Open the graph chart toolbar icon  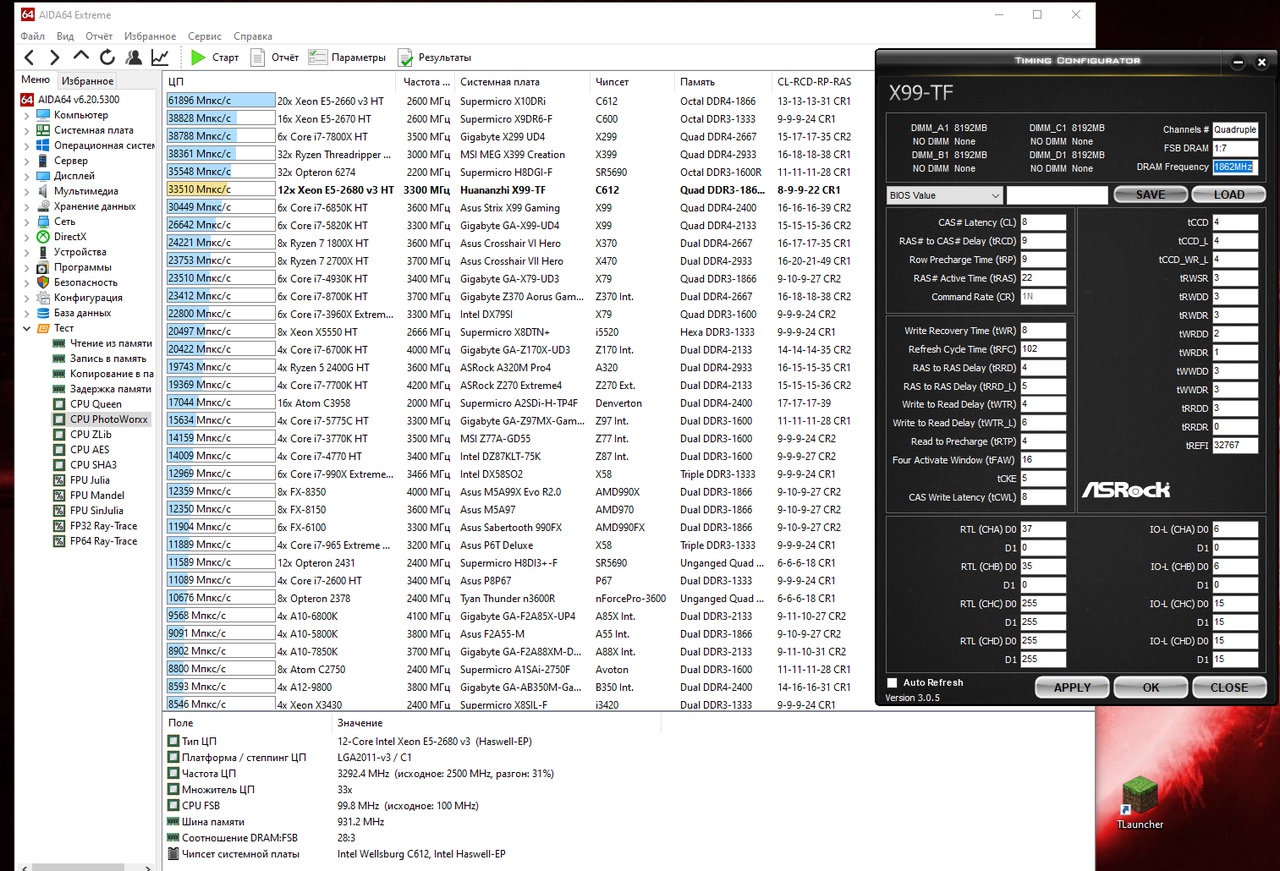coord(159,57)
